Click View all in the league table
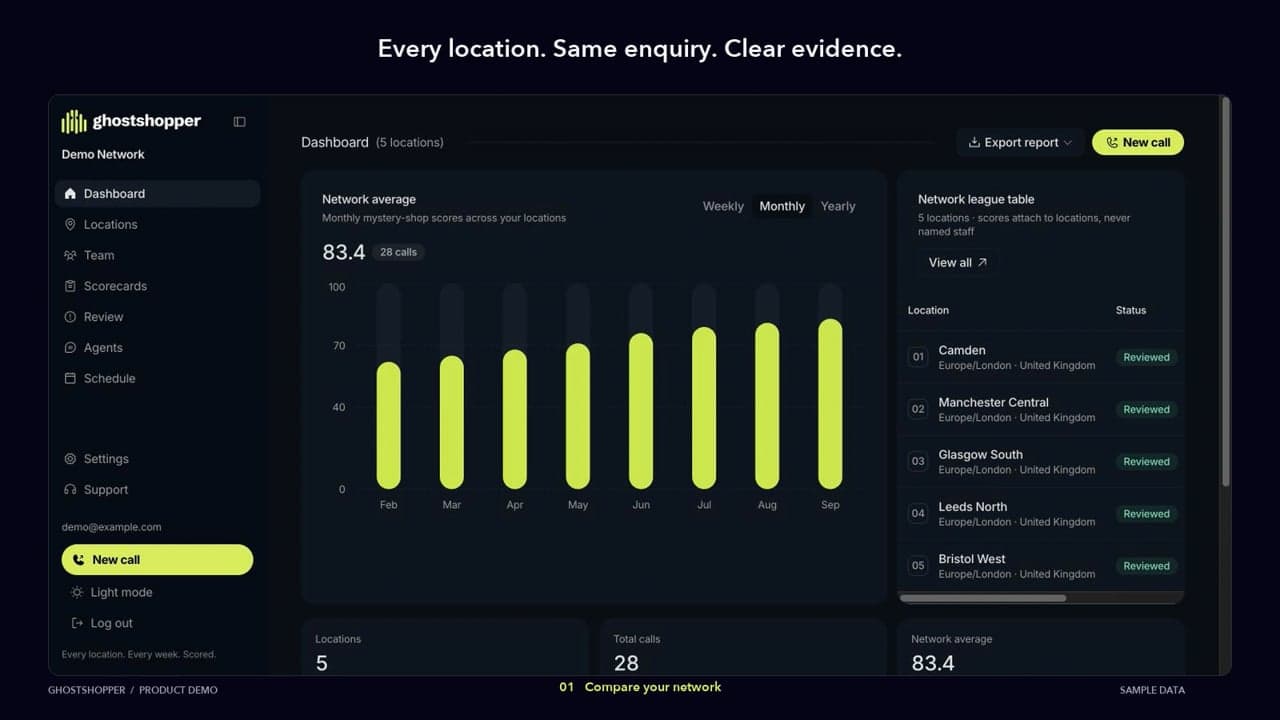The image size is (1280, 720). (x=958, y=263)
